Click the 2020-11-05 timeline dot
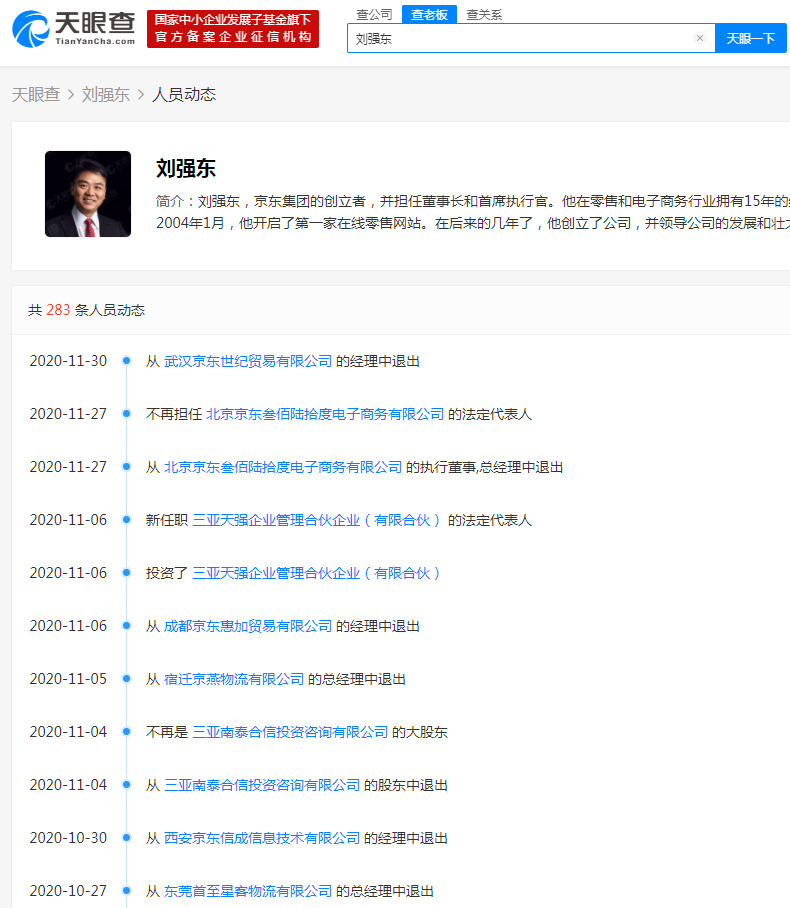 126,679
